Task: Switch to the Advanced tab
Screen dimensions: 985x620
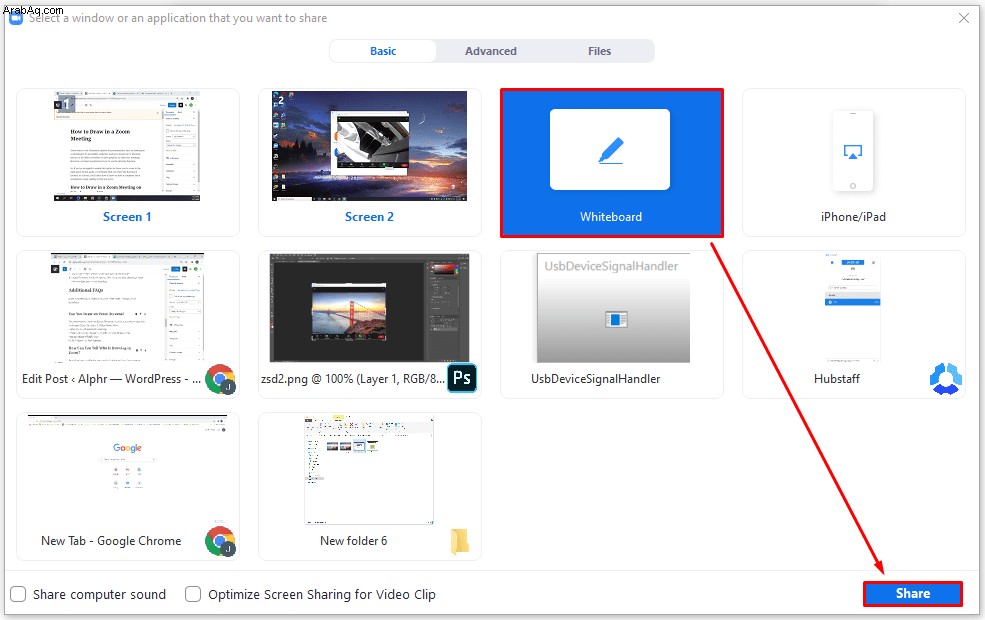Action: click(x=491, y=51)
